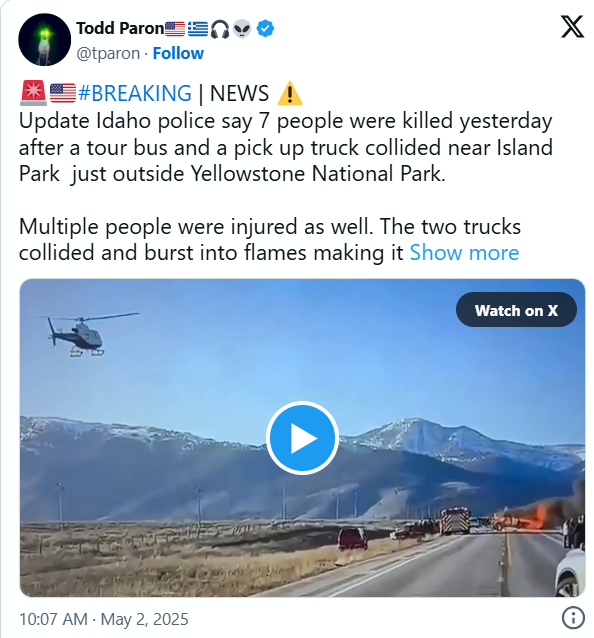Click the US flag emoji before #BREAKING

click(63, 93)
